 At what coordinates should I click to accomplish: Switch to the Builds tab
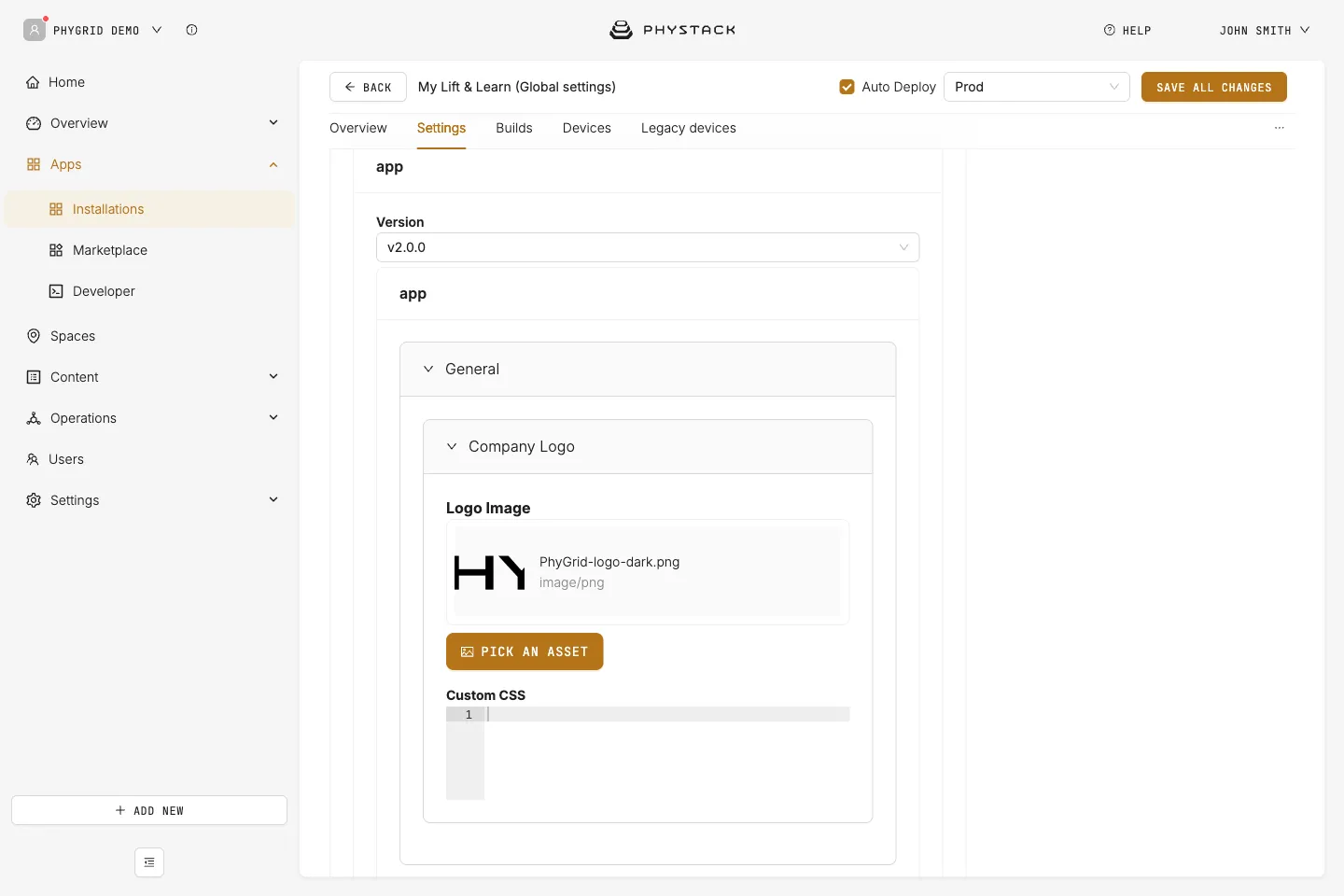pyautogui.click(x=514, y=128)
